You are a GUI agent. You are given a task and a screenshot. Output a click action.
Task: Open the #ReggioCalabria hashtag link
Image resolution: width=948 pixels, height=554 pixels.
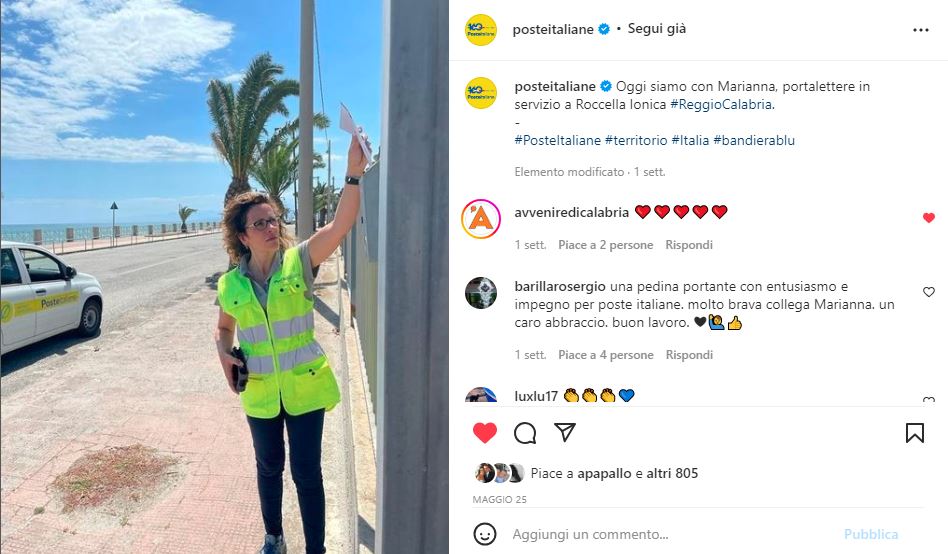pos(722,104)
